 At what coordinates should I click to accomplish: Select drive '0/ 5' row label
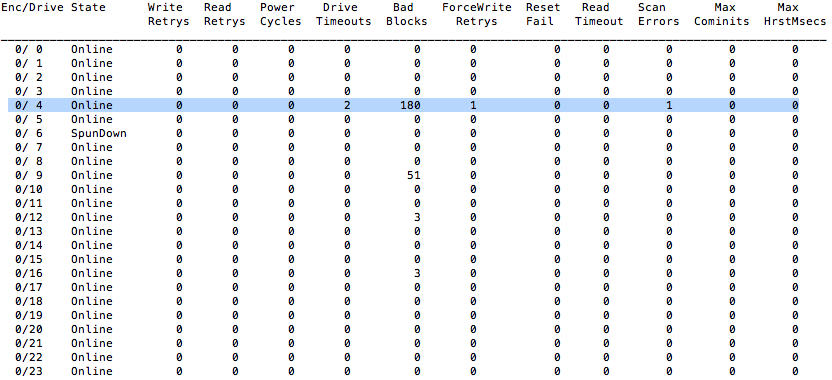tap(29, 119)
